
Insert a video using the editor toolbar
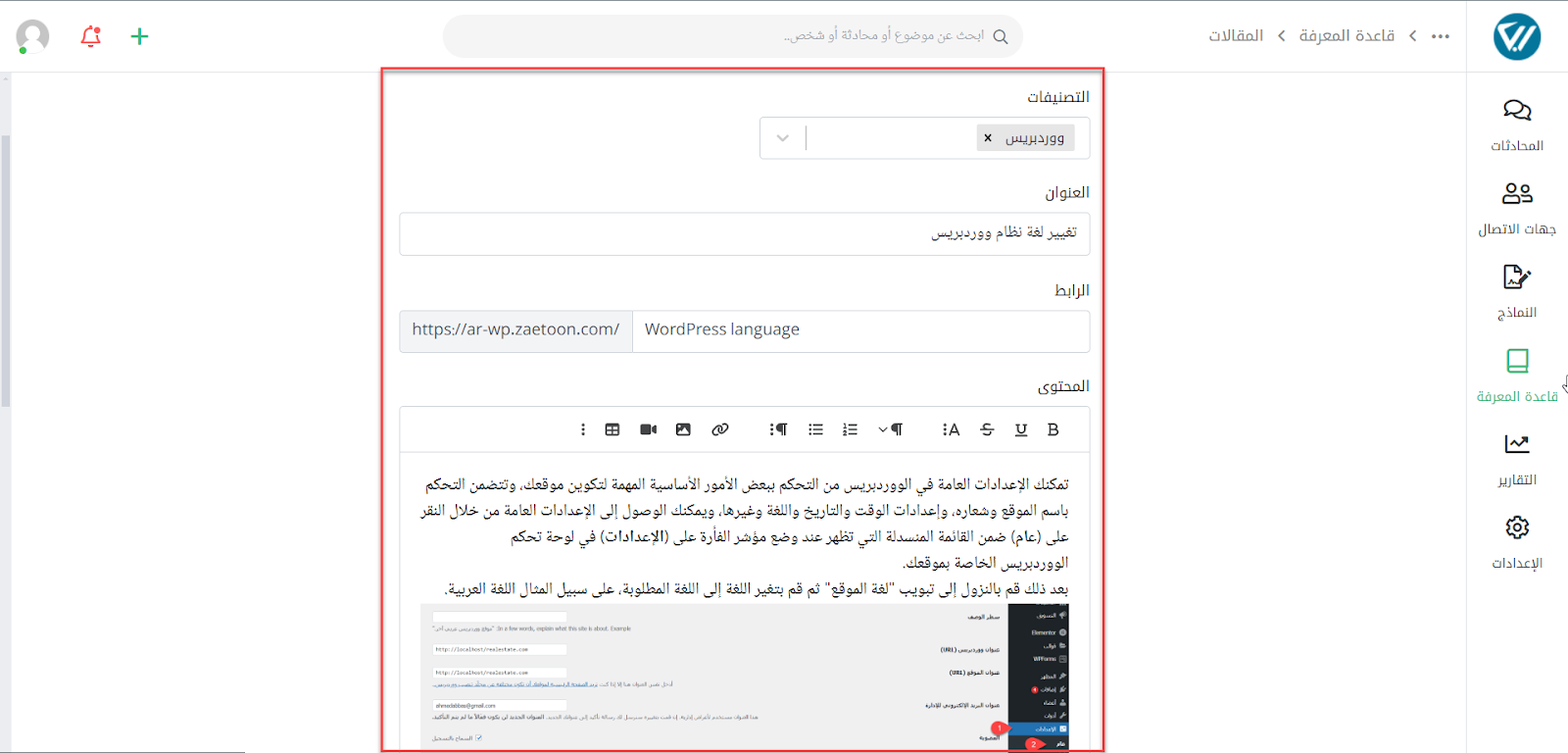[648, 429]
